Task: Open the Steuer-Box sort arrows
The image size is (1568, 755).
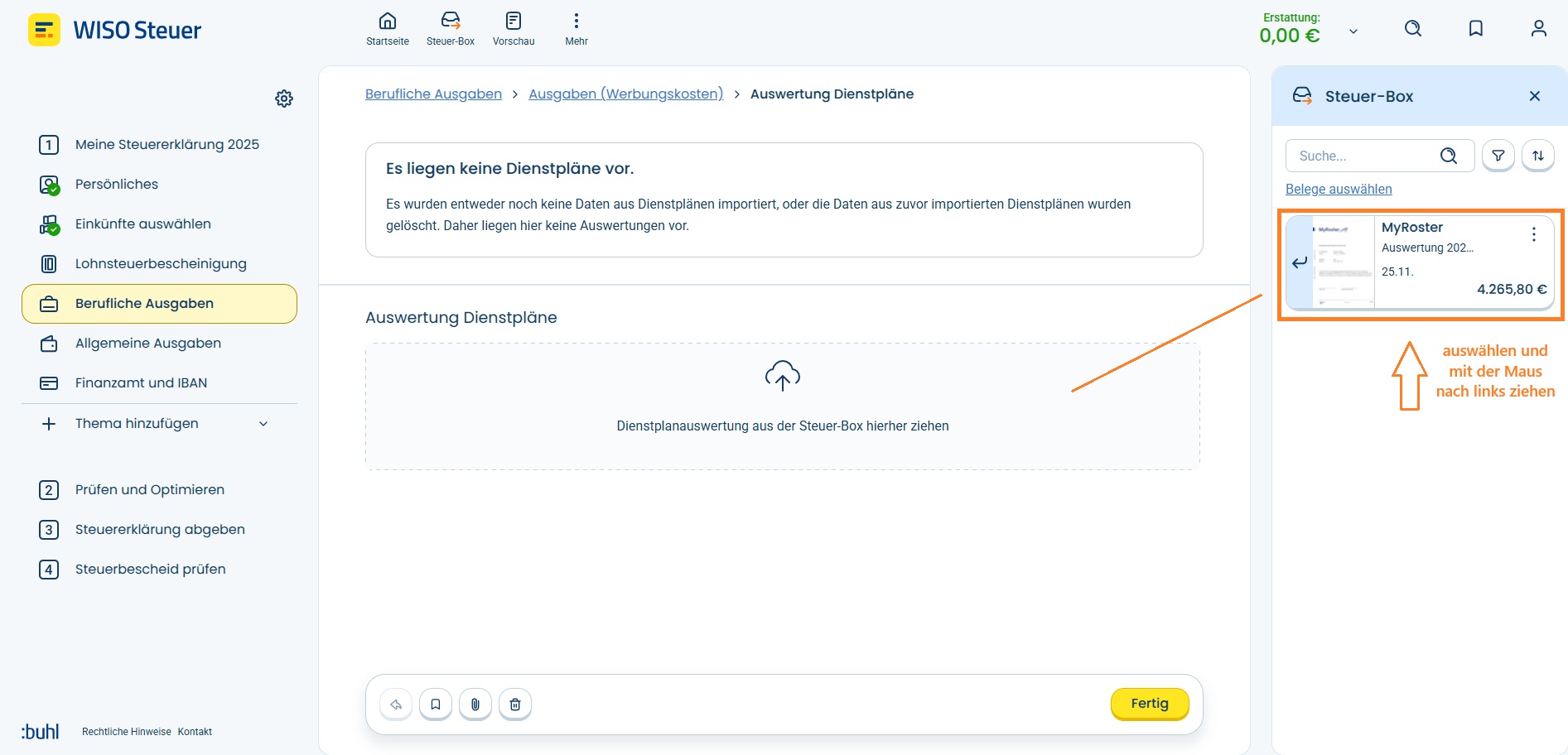Action: [x=1538, y=156]
